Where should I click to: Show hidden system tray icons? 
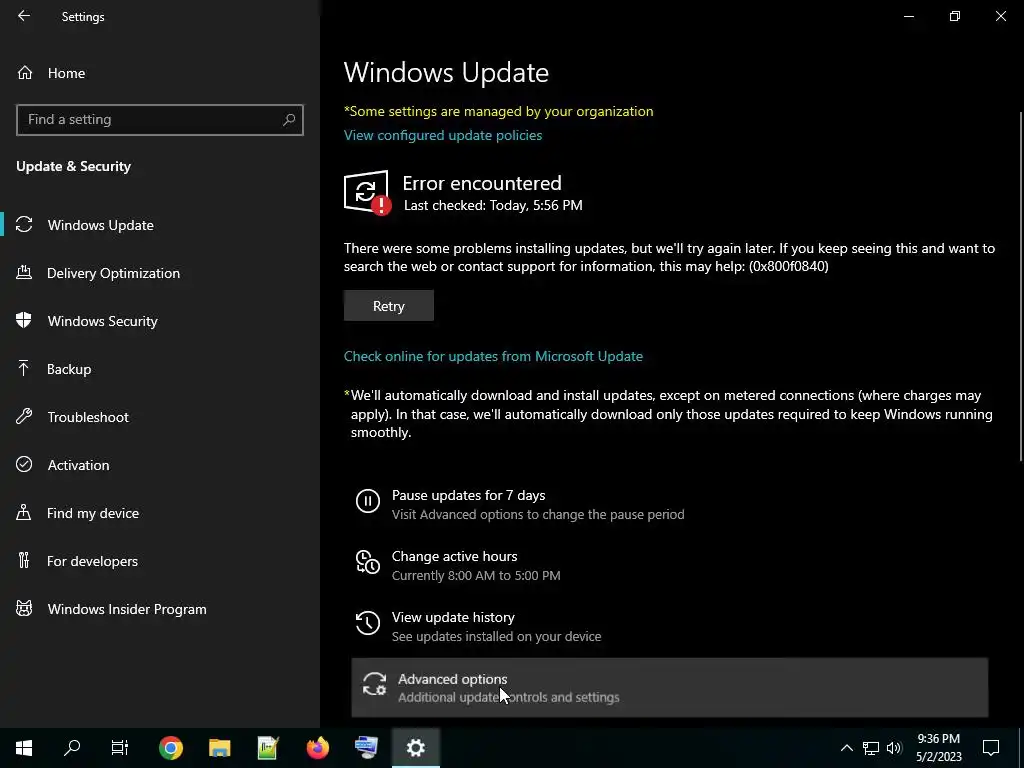[x=846, y=748]
